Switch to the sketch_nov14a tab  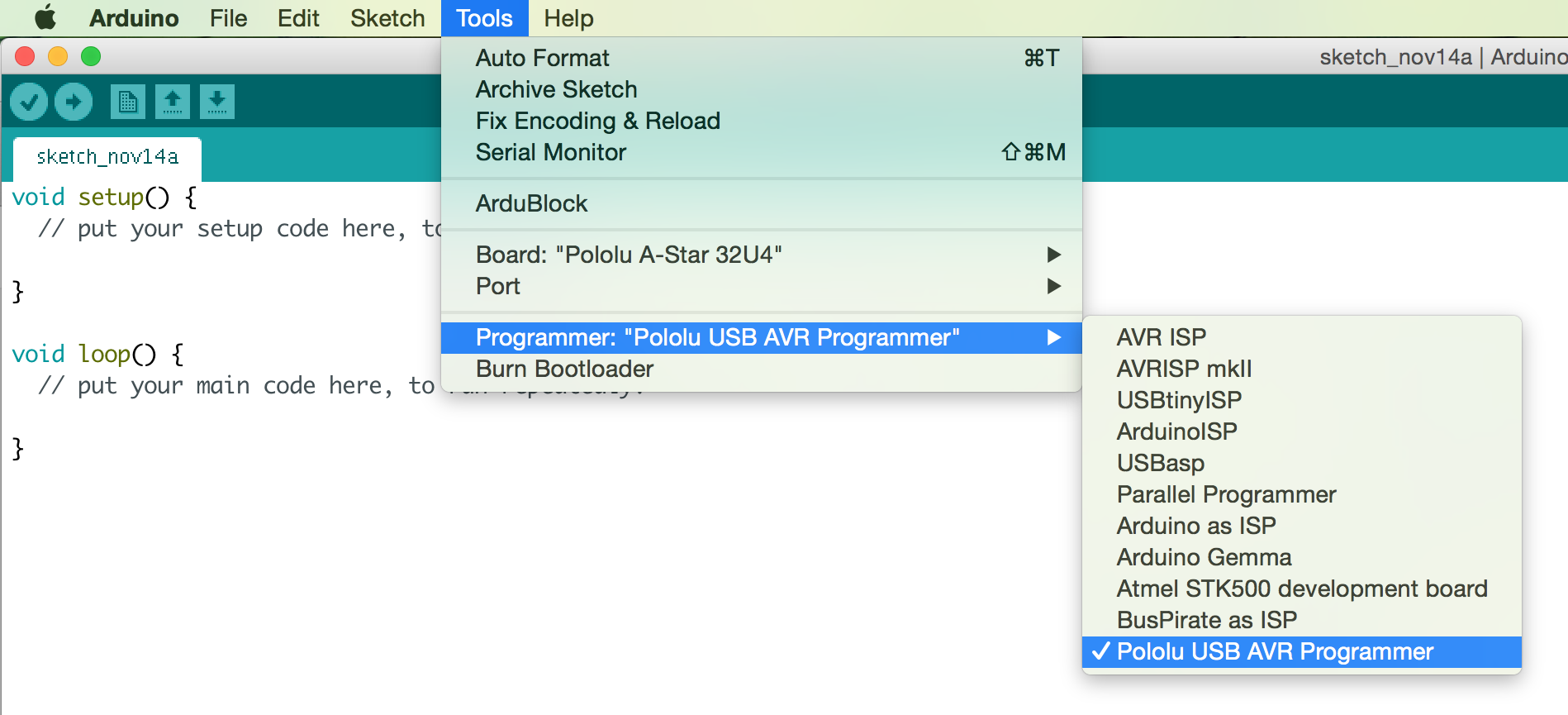[x=107, y=157]
